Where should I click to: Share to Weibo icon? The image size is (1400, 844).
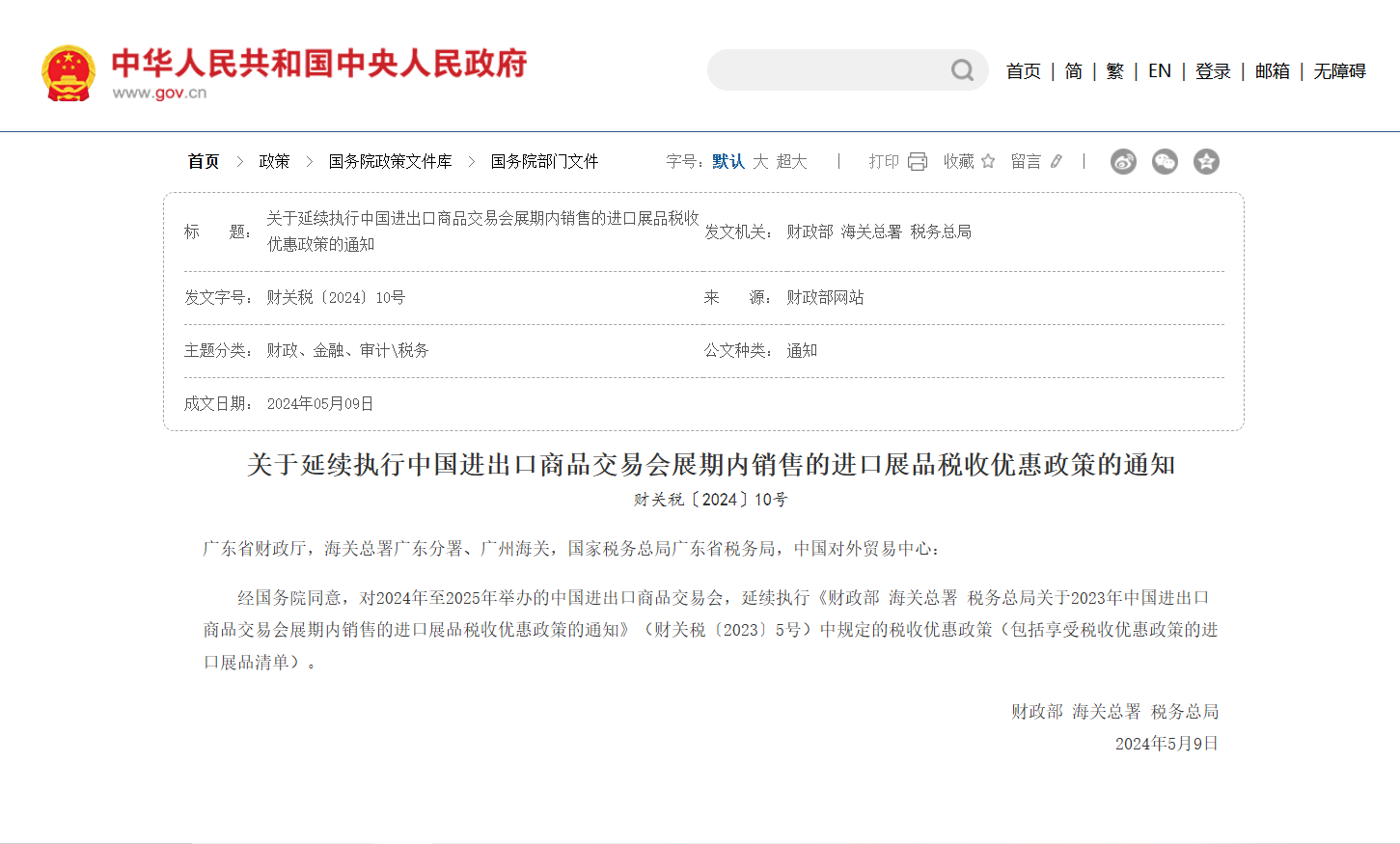1123,161
